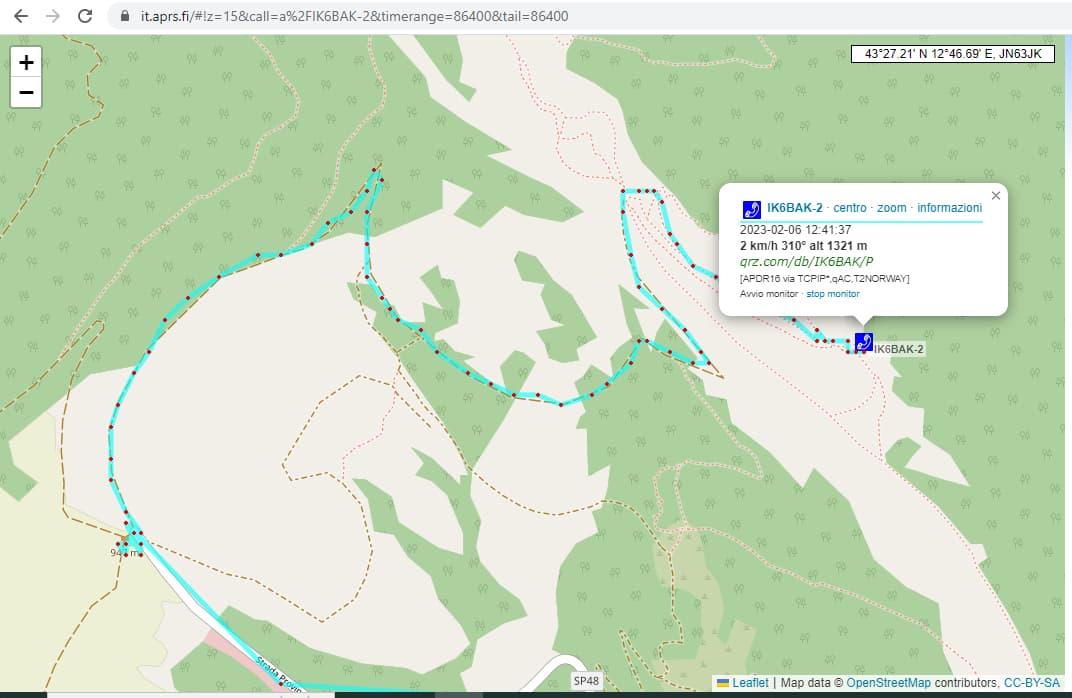This screenshot has width=1072, height=698.
Task: Open the 'informazioni' link in the popup
Action: tap(949, 207)
